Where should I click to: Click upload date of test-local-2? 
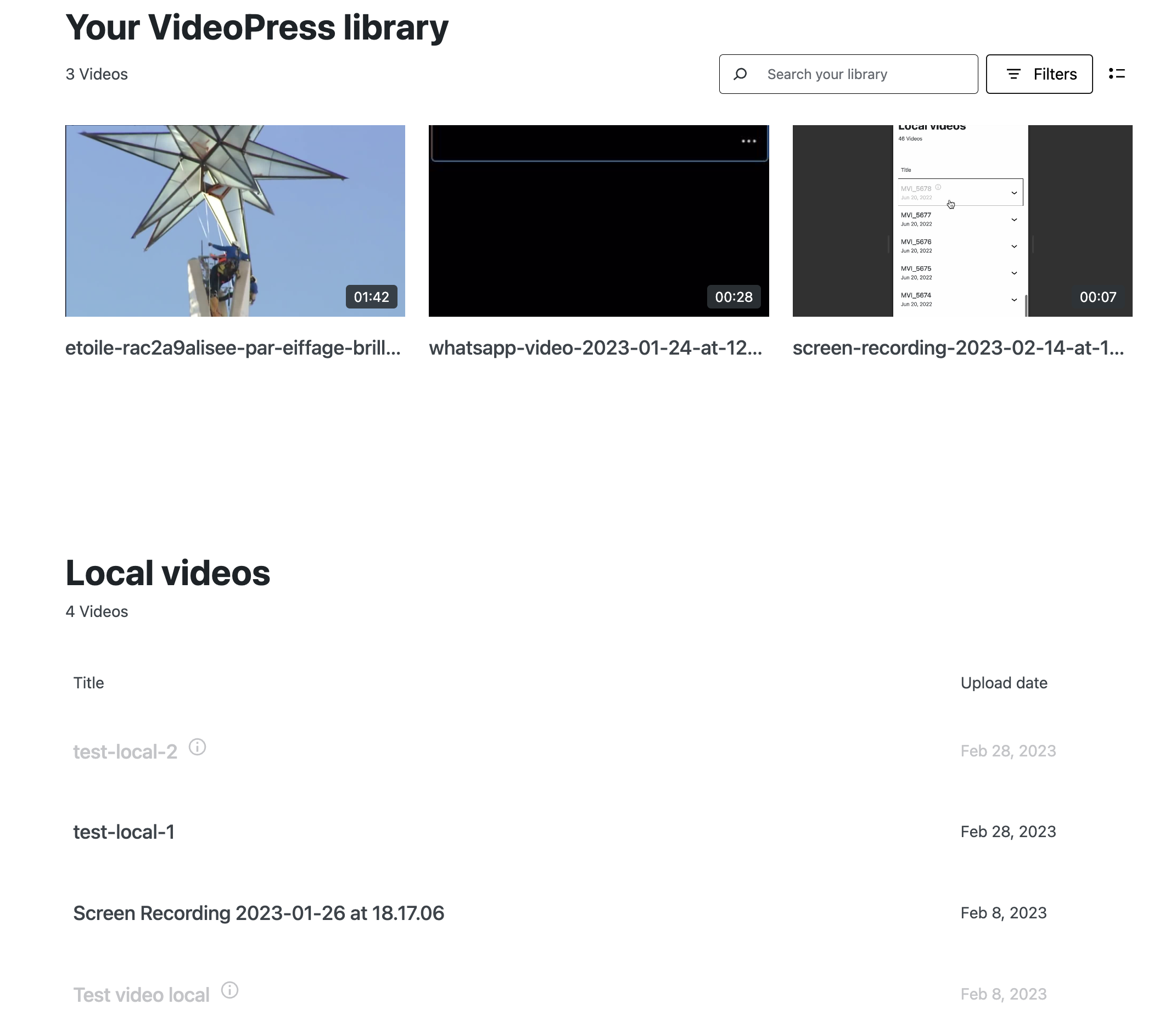pyautogui.click(x=1009, y=751)
